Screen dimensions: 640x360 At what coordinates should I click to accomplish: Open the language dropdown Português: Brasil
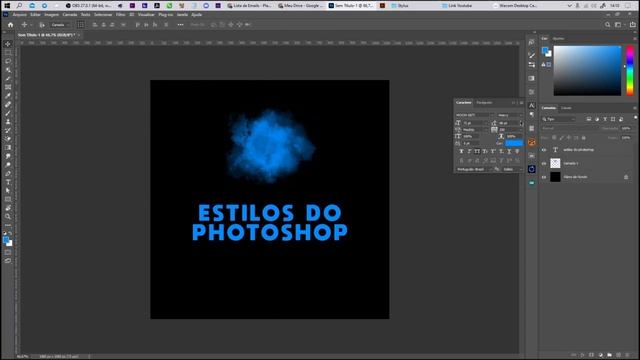coord(473,169)
